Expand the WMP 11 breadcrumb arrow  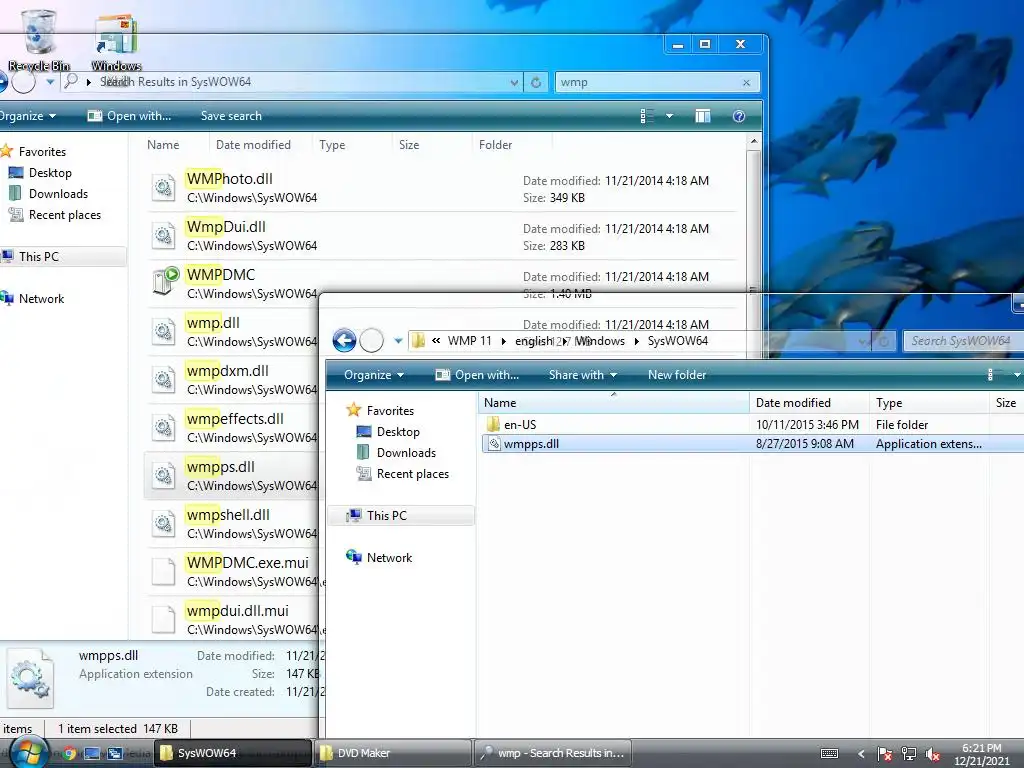click(x=504, y=341)
